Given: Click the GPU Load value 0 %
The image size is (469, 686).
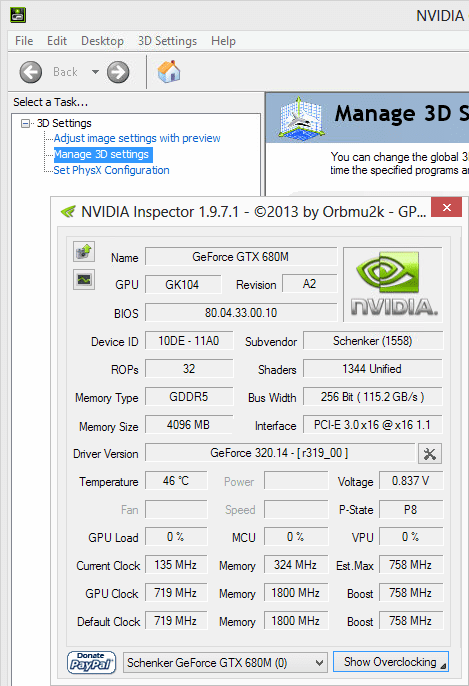Looking at the screenshot, I should click(176, 537).
